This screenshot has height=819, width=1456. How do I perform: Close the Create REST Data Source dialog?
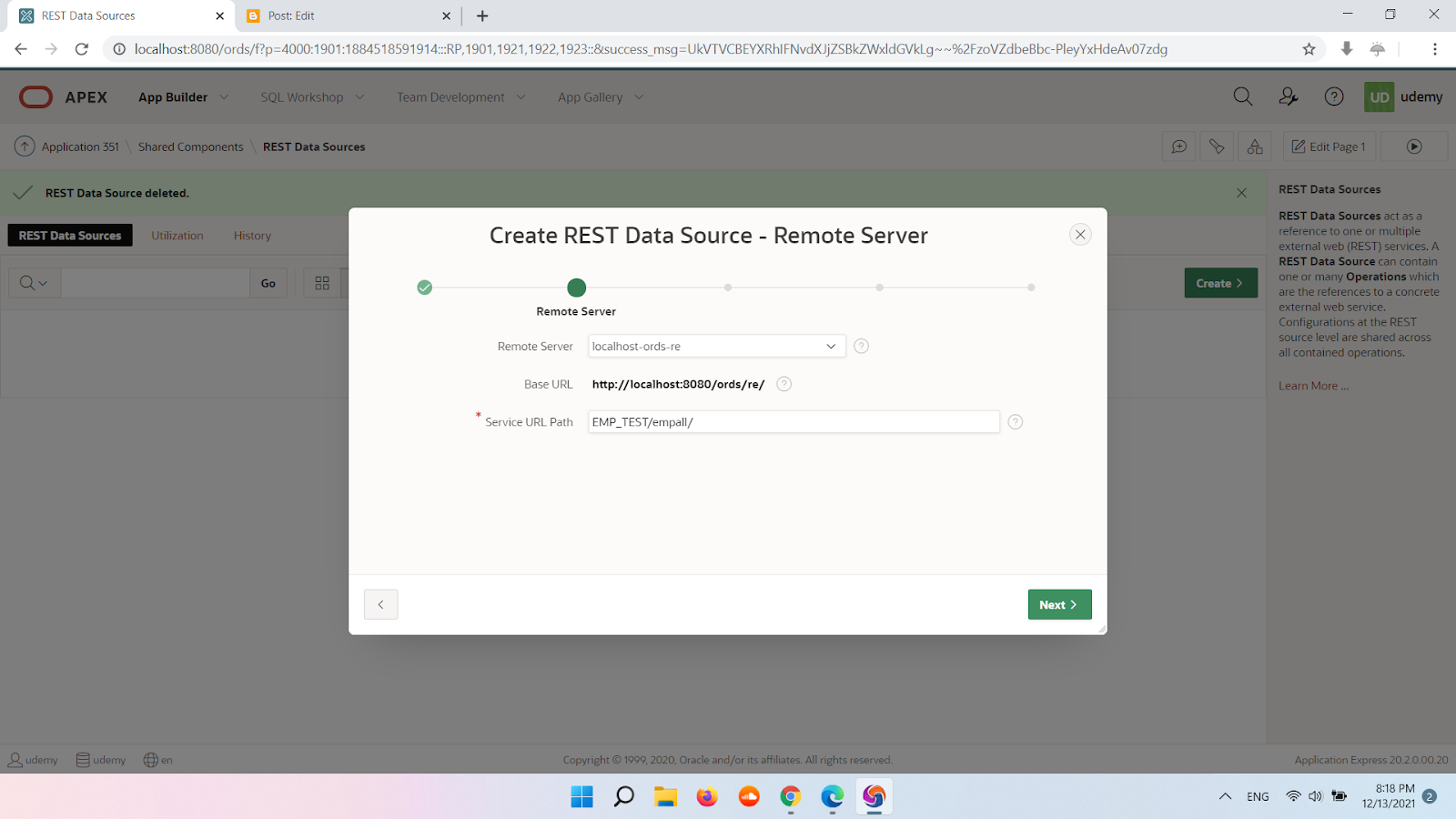click(1079, 235)
